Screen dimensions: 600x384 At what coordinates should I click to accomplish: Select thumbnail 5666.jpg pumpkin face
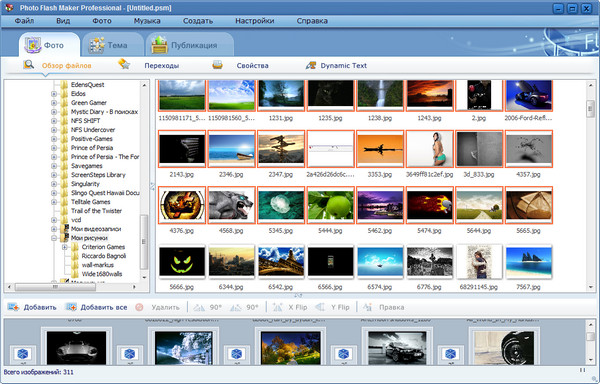[x=182, y=261]
